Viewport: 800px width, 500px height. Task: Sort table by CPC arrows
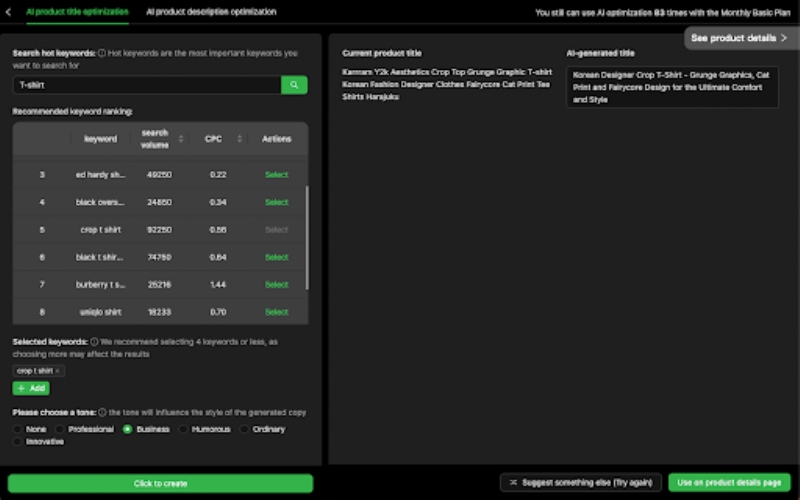click(240, 139)
